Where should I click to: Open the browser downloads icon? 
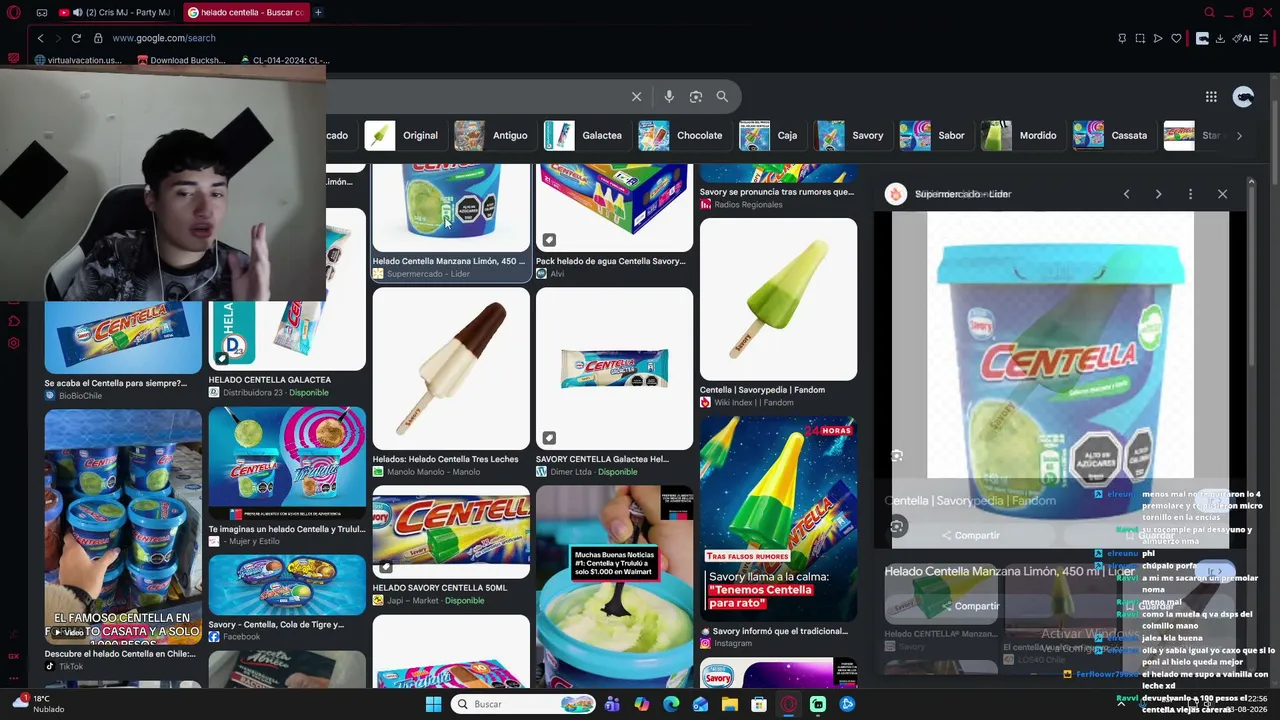point(1220,38)
